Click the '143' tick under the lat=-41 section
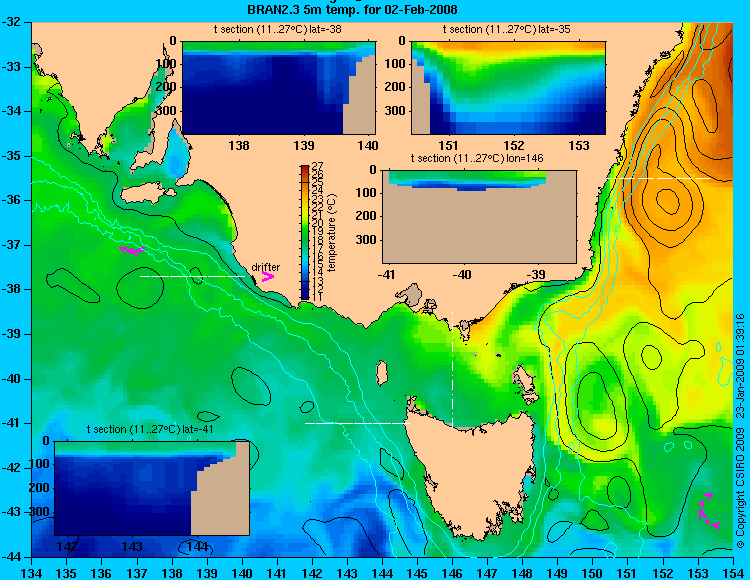The height and width of the screenshot is (580, 750). (x=132, y=546)
